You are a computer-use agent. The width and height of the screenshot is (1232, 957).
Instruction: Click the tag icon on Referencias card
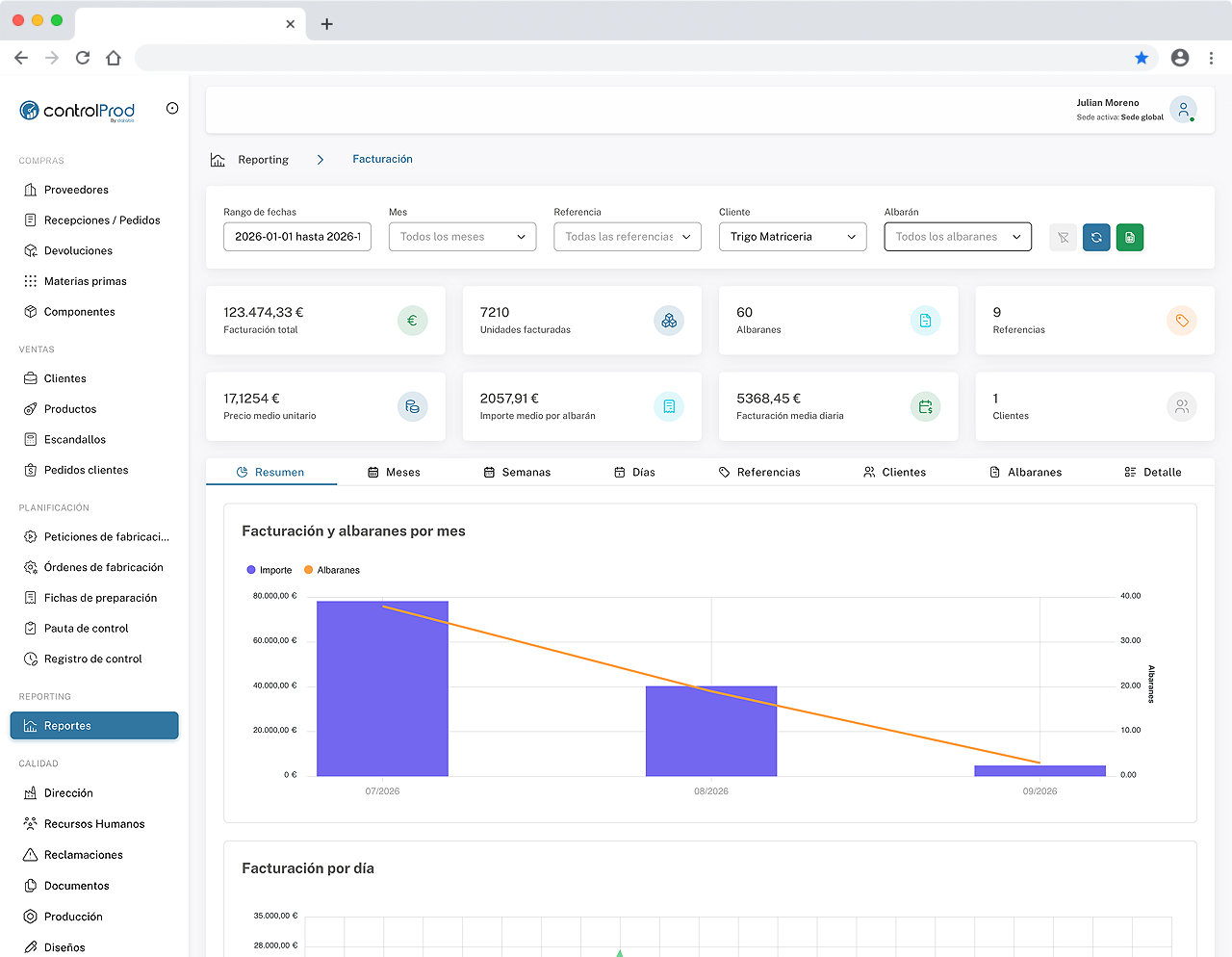coord(1182,321)
